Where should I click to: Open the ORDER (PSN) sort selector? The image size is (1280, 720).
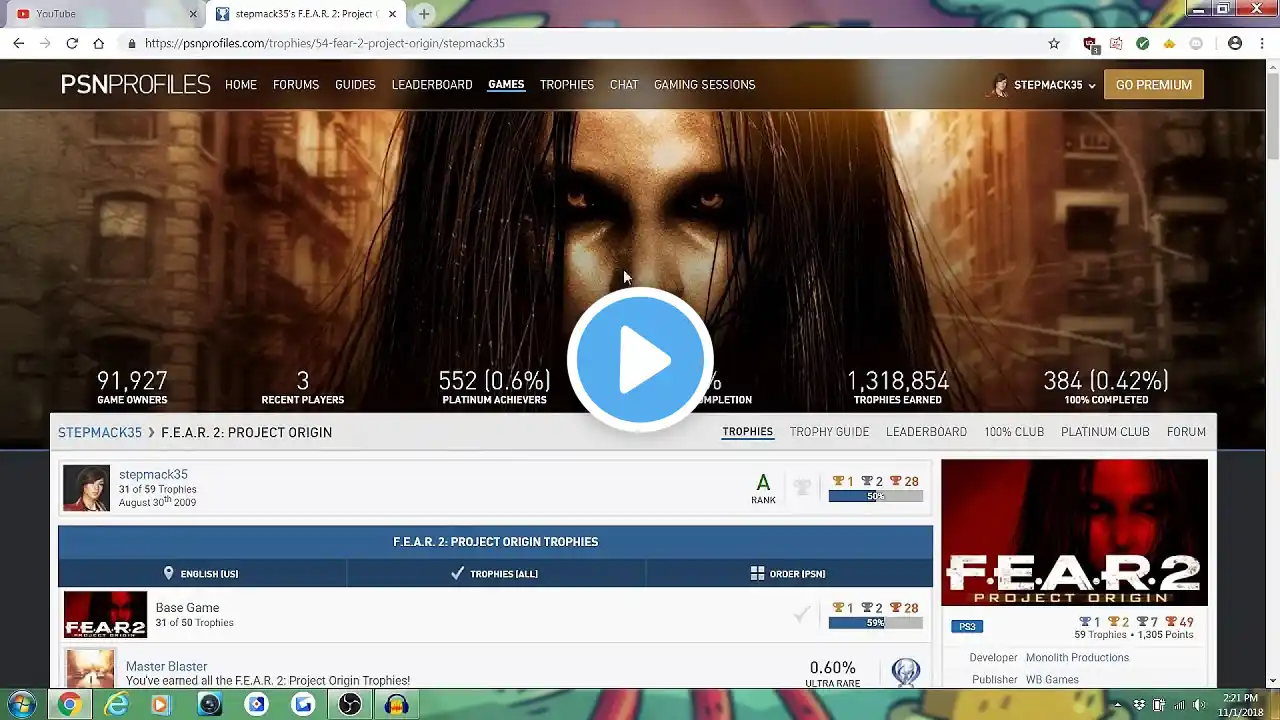pyautogui.click(x=788, y=574)
